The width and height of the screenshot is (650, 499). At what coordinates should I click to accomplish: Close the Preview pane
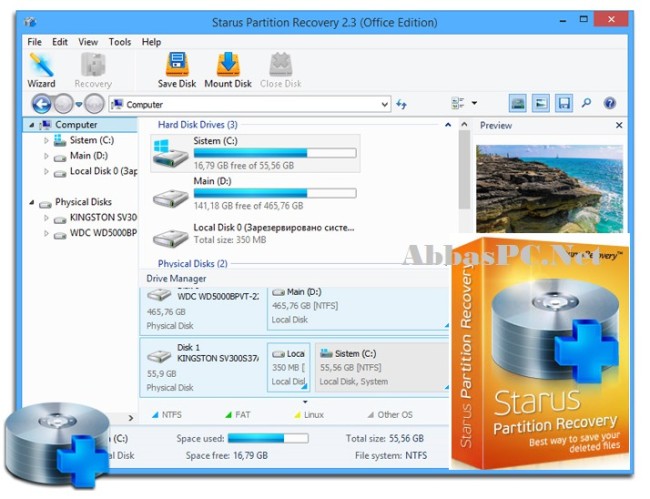(619, 125)
